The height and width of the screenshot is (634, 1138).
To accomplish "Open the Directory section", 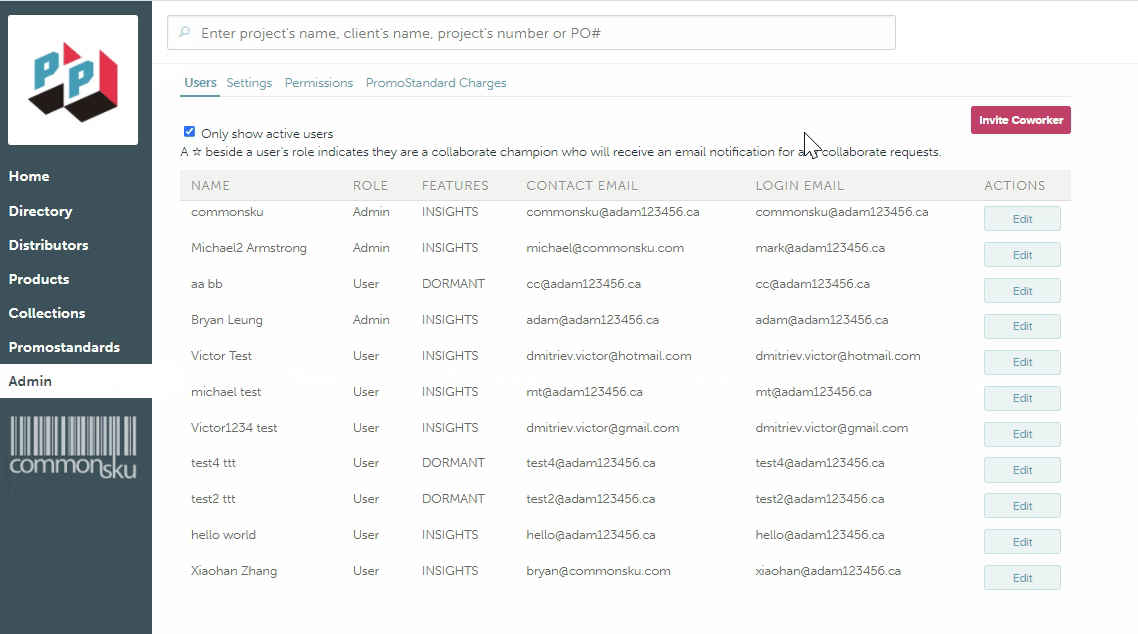I will click(x=40, y=211).
